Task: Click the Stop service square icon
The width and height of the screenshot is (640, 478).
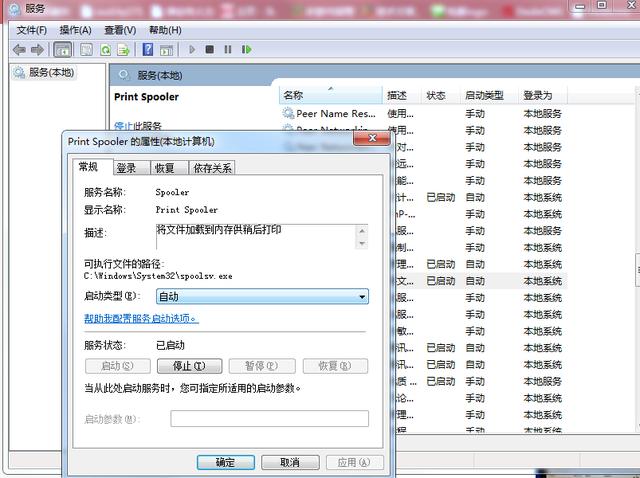Action: (x=209, y=49)
